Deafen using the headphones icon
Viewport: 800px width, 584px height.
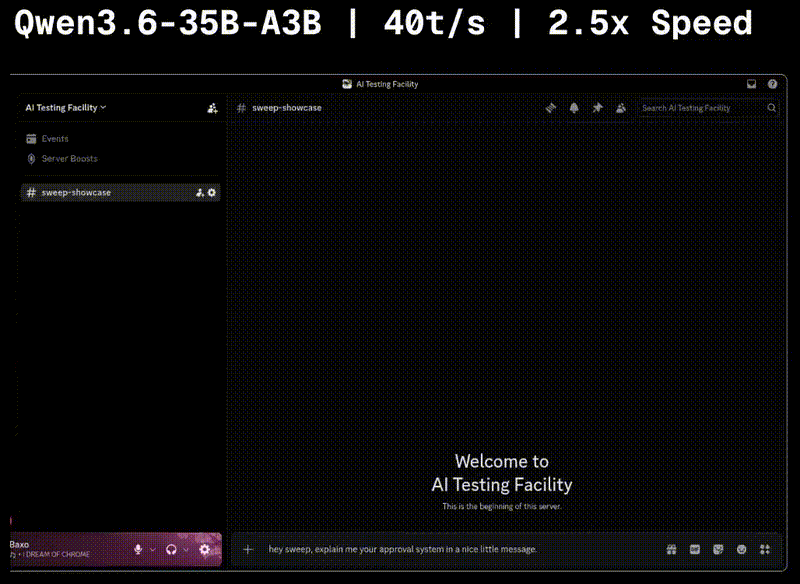[171, 549]
